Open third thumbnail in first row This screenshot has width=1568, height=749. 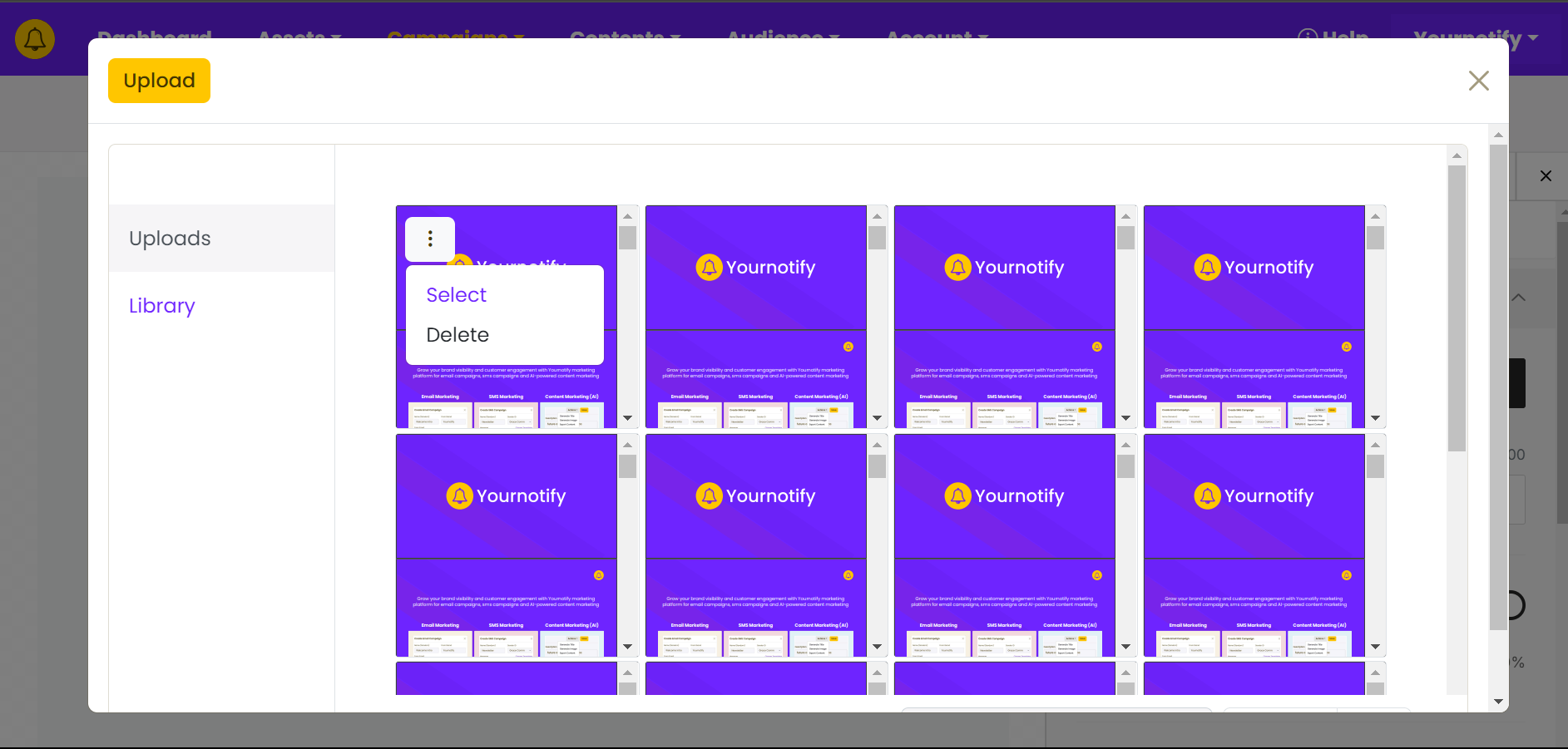[1005, 317]
